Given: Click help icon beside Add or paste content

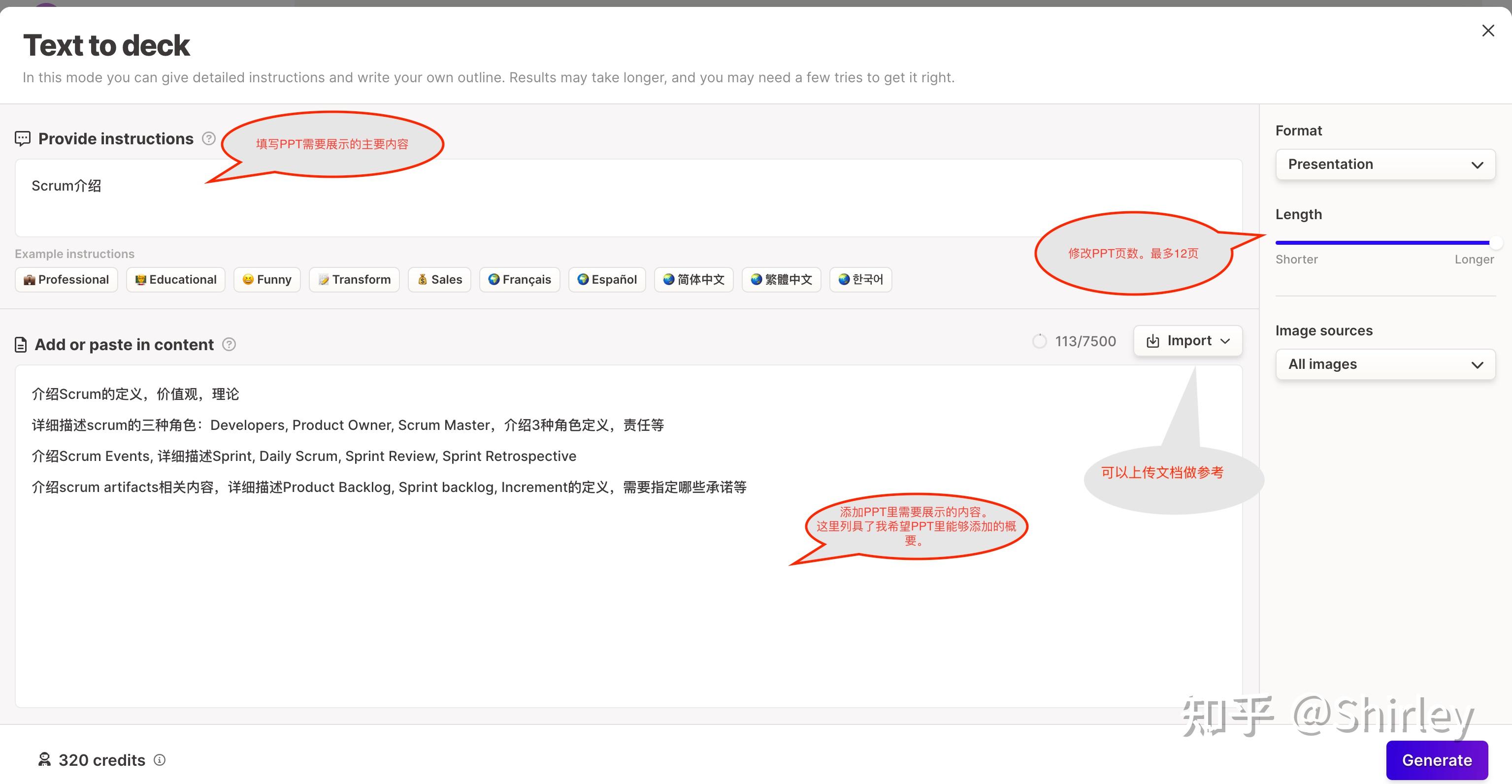Looking at the screenshot, I should click(x=229, y=344).
